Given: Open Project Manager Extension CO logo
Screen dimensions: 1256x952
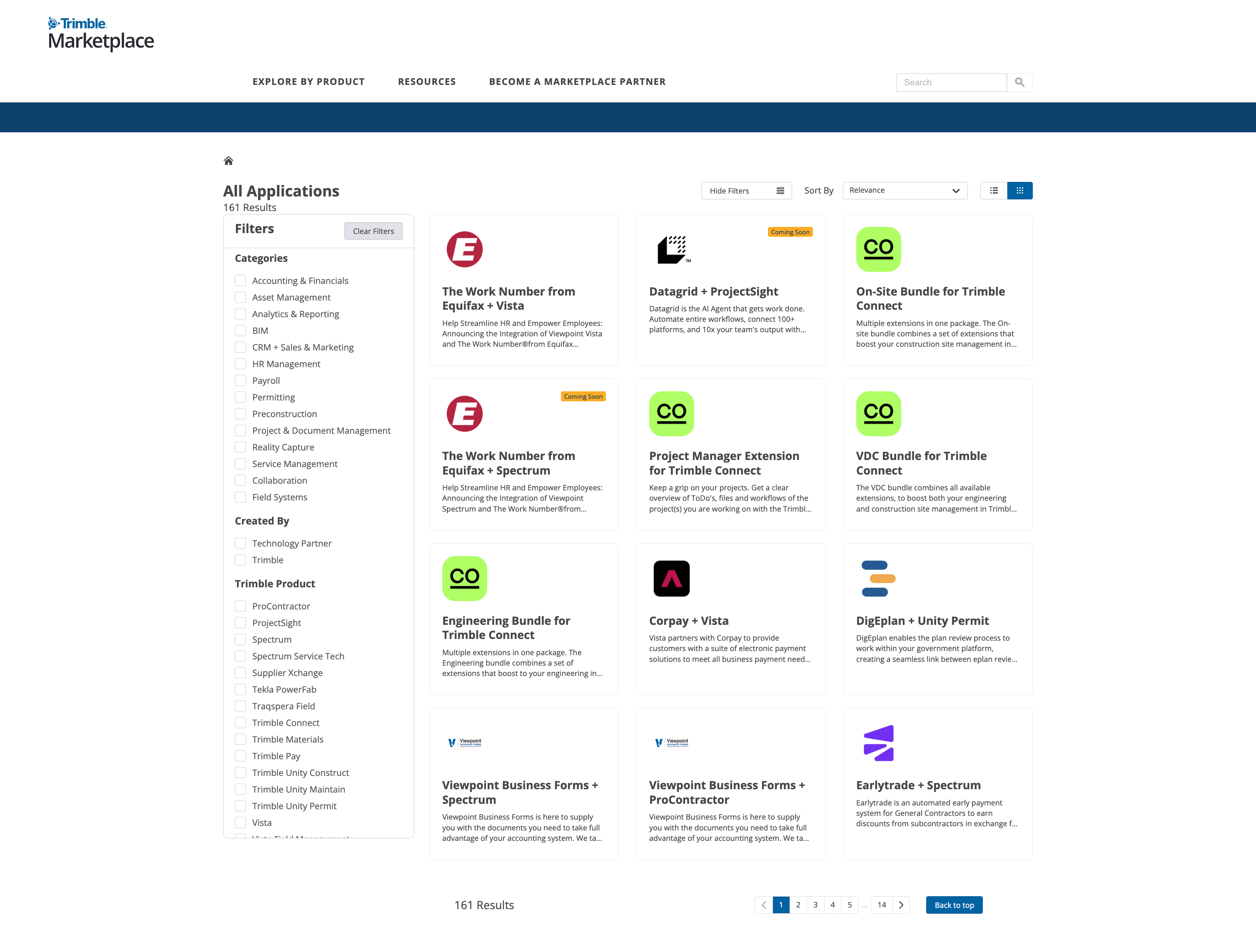Looking at the screenshot, I should 671,414.
